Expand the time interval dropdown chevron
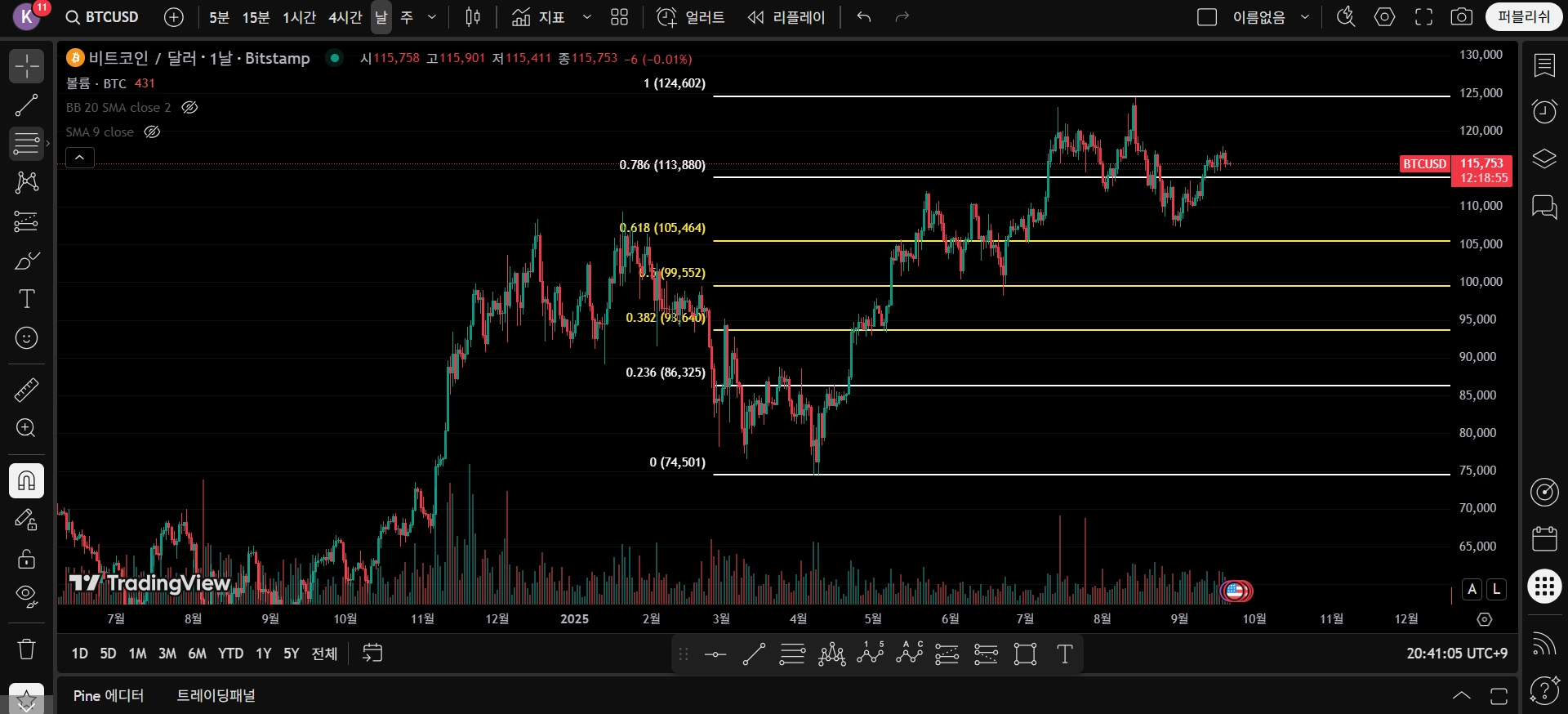Screen dimensions: 1568x714 click(x=432, y=17)
